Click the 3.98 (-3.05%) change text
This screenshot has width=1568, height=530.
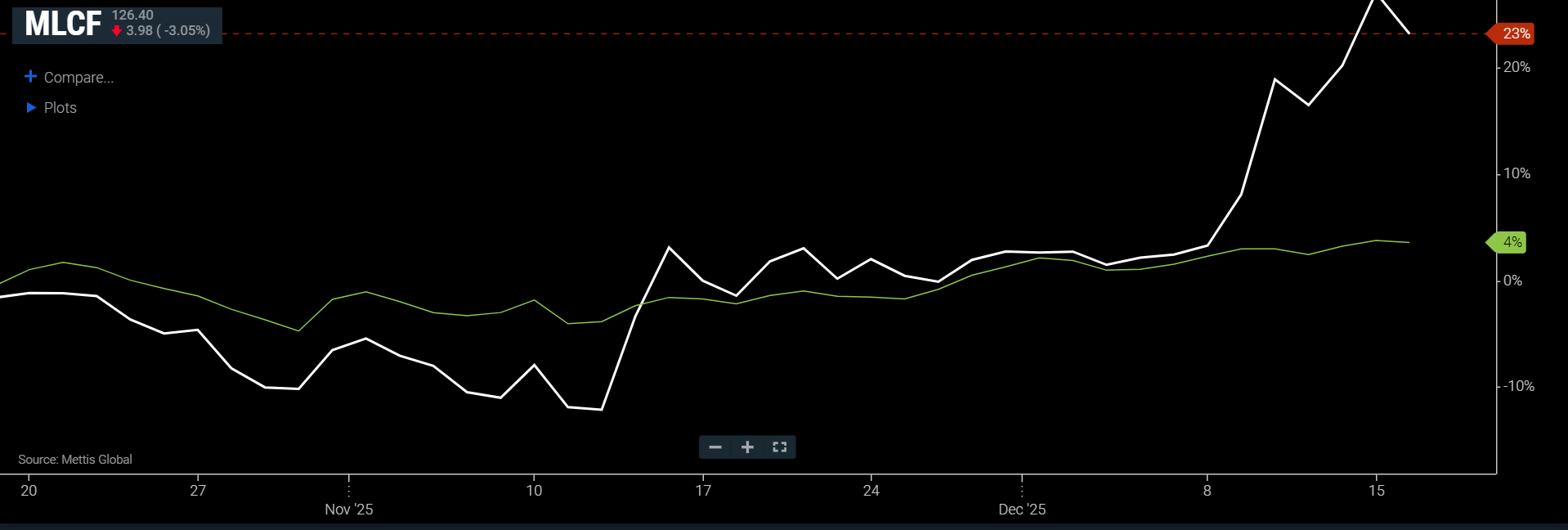tap(168, 31)
